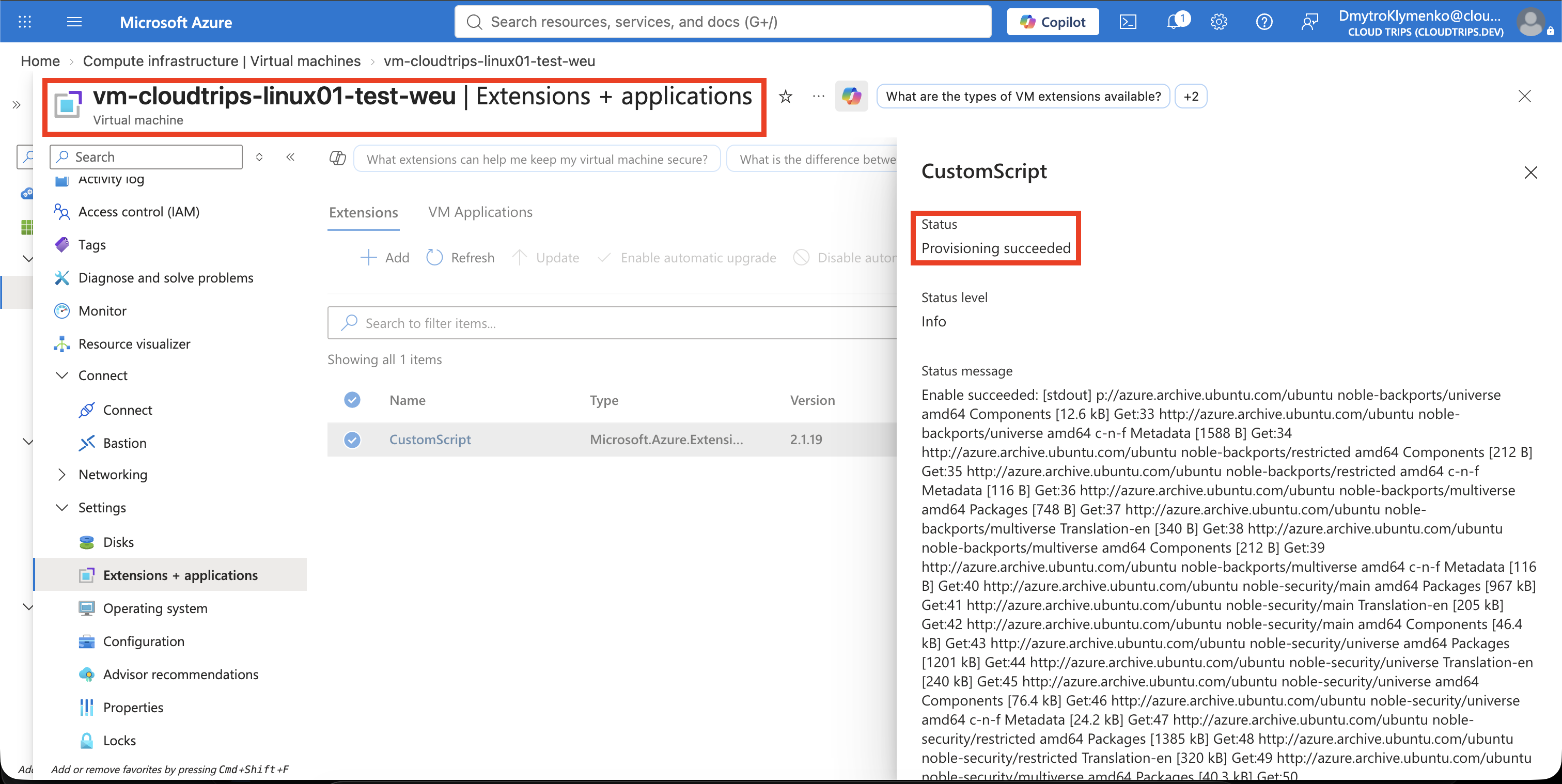
Task: Sort by the Type column header
Action: click(x=604, y=400)
